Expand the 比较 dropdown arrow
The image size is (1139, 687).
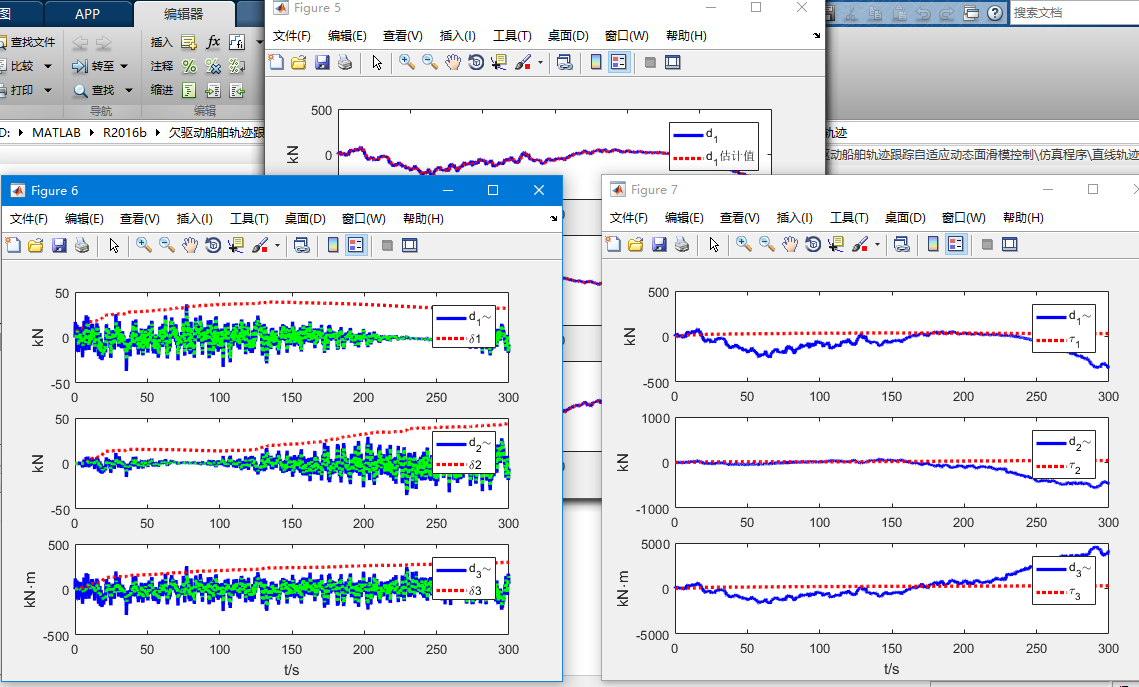pos(48,66)
